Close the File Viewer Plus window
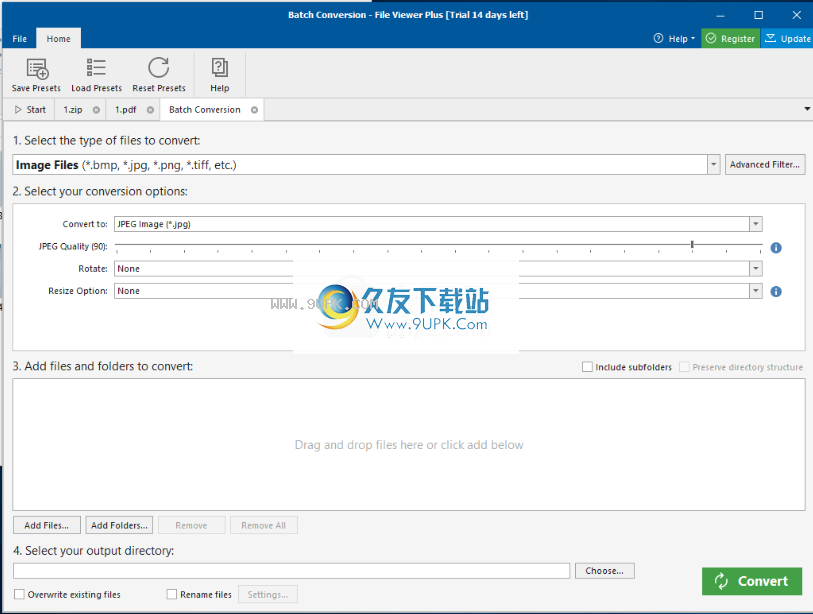The width and height of the screenshot is (813, 614). [797, 15]
